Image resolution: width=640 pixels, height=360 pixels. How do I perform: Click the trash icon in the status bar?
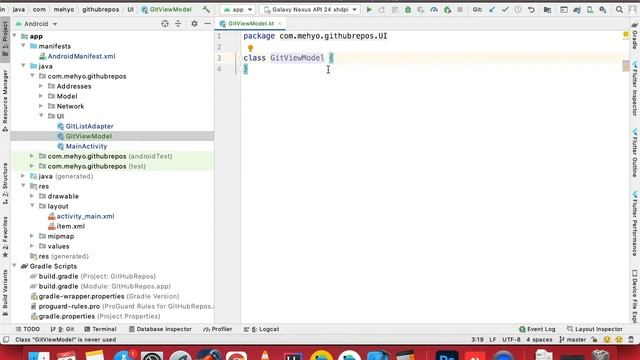click(631, 340)
